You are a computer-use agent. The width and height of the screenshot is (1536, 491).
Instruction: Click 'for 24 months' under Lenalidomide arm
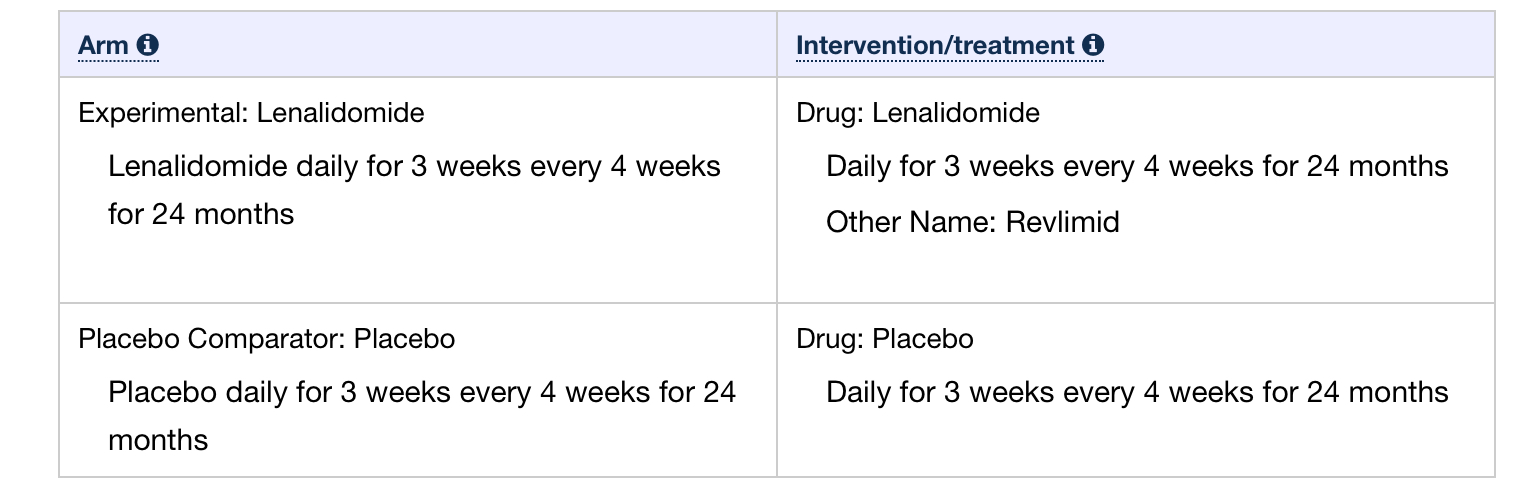201,213
